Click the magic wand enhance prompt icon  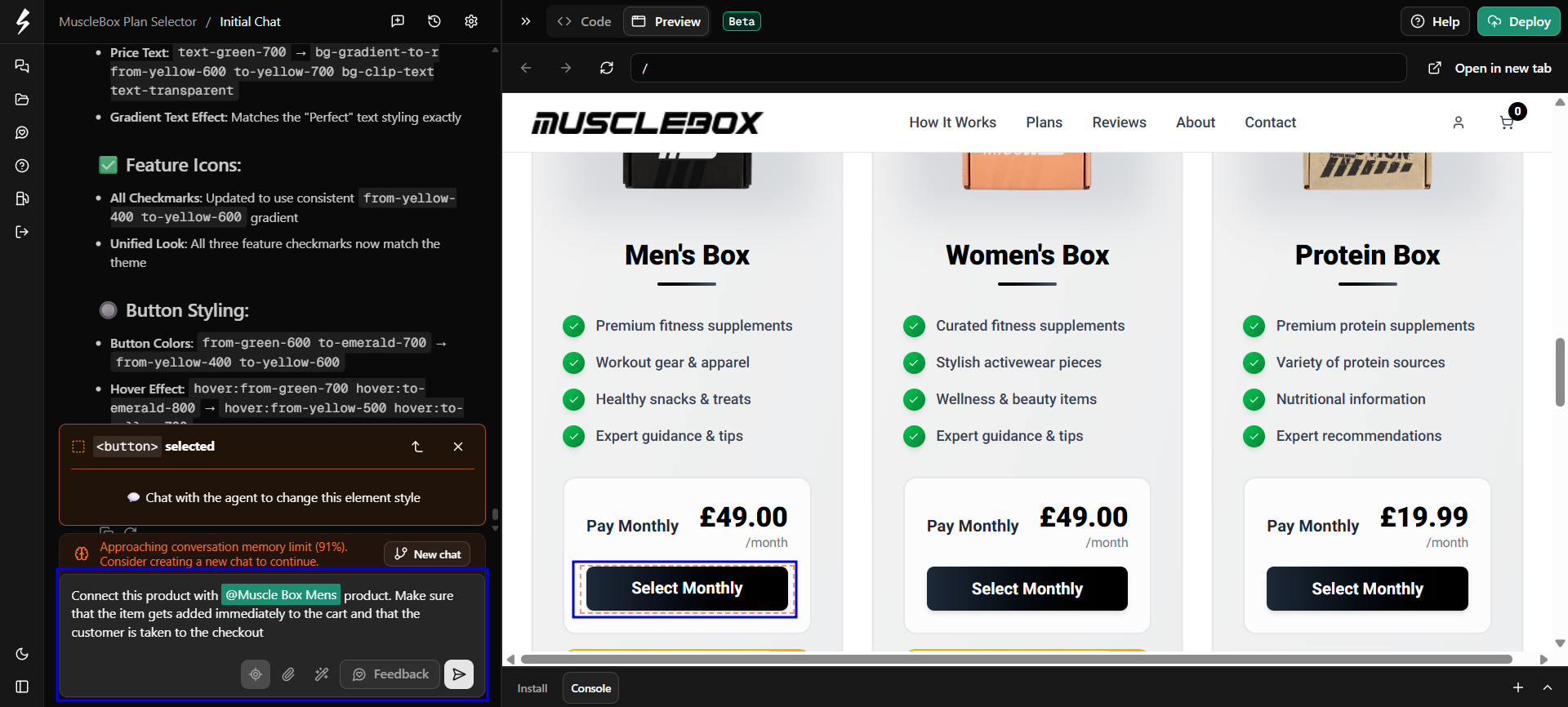coord(322,674)
